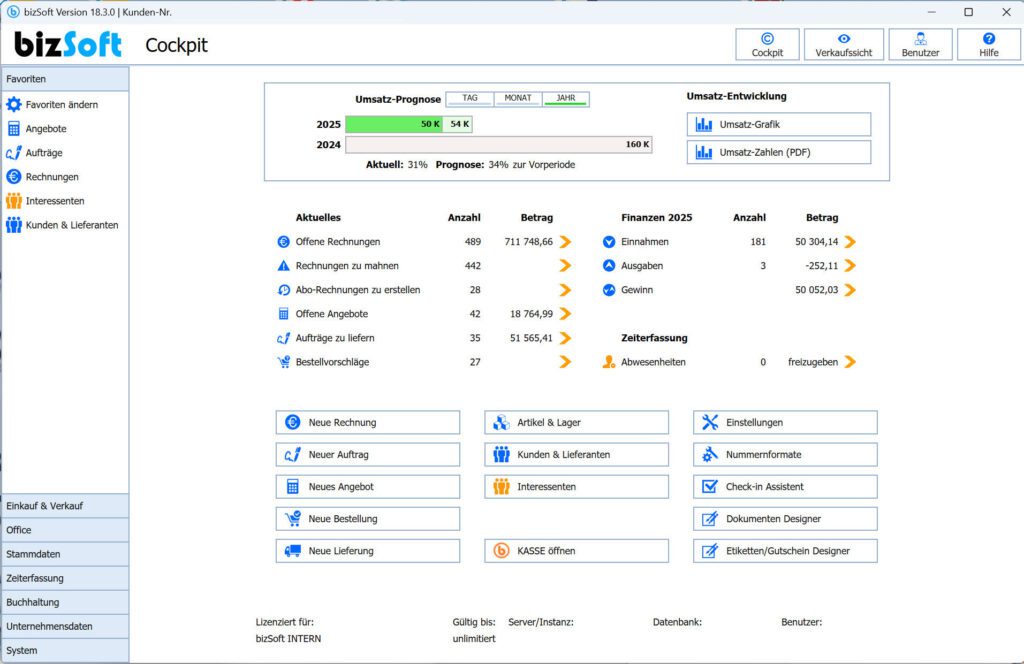Viewport: 1024px width, 664px height.
Task: Click the Aufträge zu liefern icon
Action: pyautogui.click(x=283, y=338)
